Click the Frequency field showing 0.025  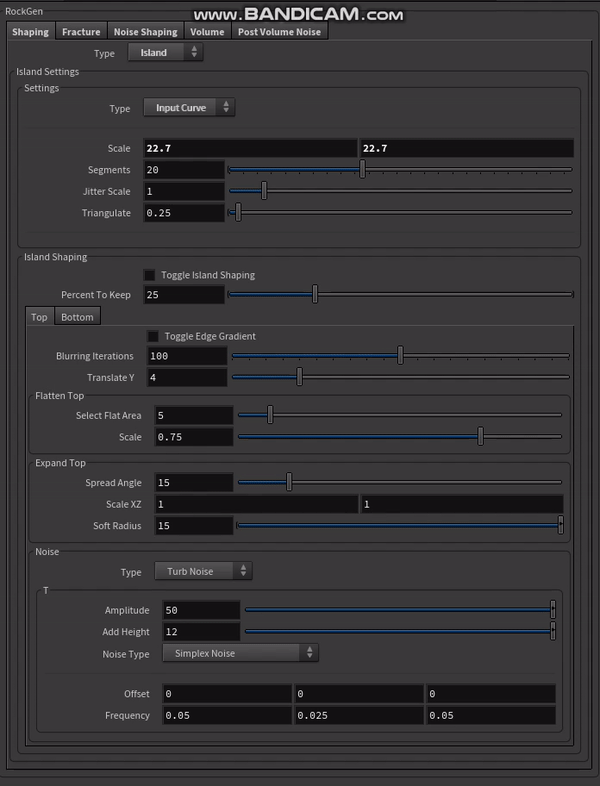pyautogui.click(x=358, y=715)
